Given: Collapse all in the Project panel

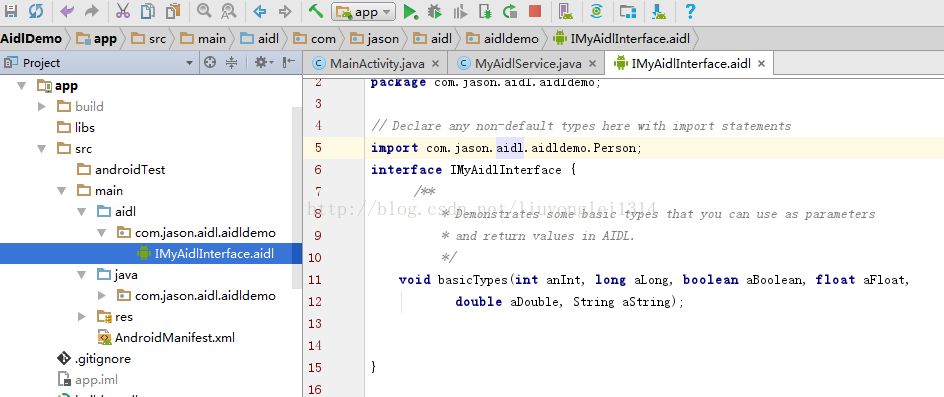Looking at the screenshot, I should tap(232, 62).
